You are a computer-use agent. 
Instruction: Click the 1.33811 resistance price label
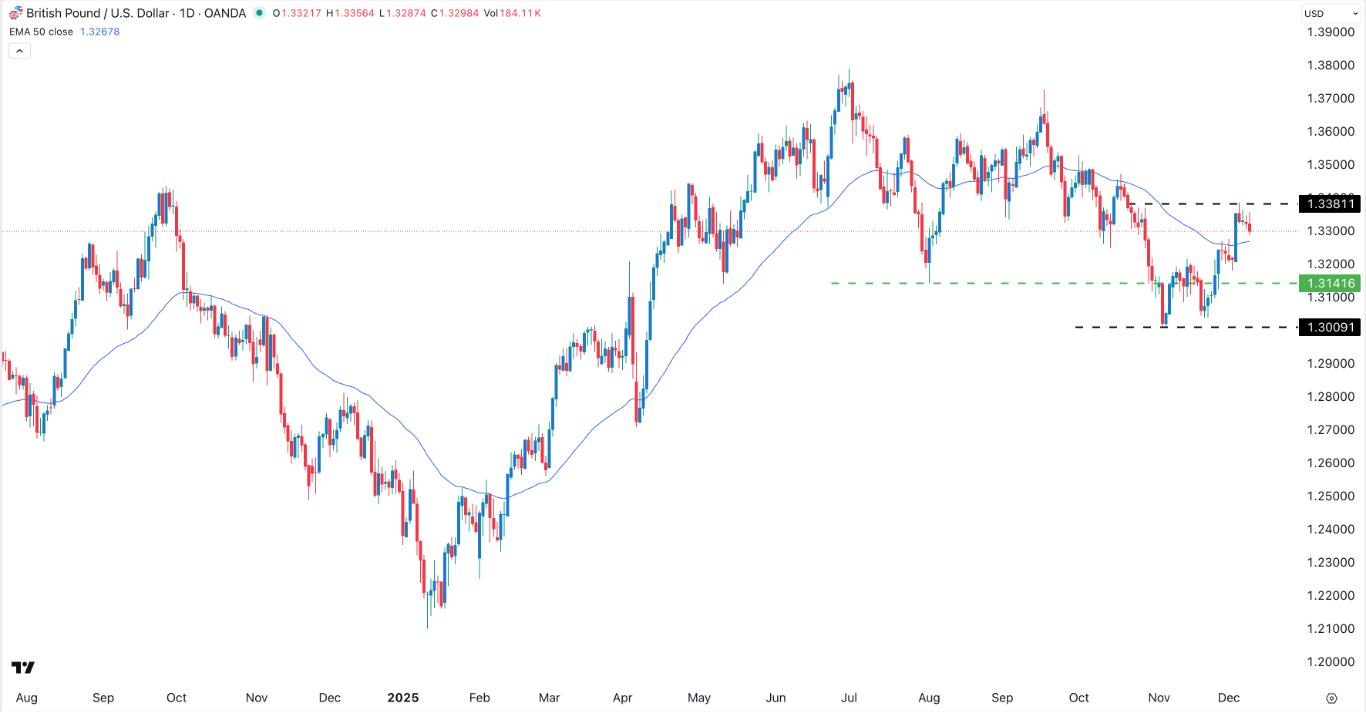[x=1328, y=204]
